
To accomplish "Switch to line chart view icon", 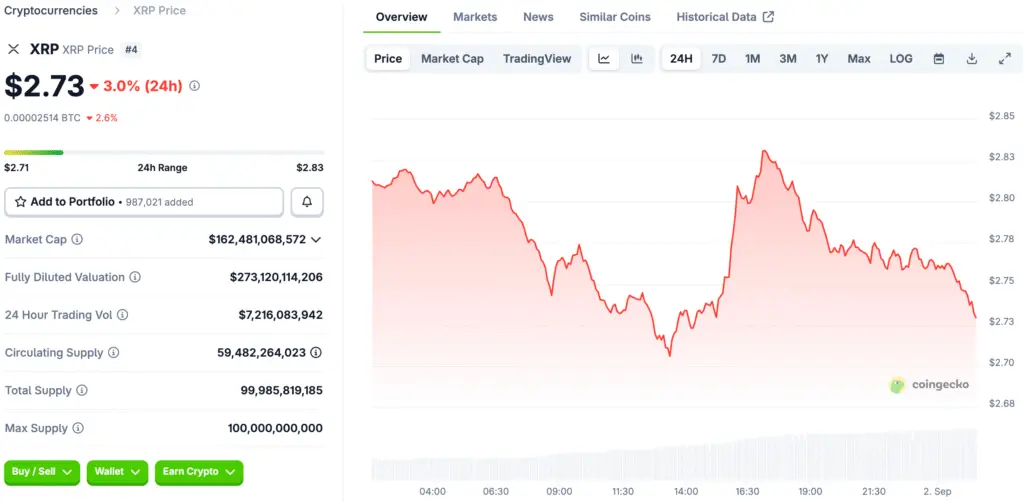I will pyautogui.click(x=604, y=59).
